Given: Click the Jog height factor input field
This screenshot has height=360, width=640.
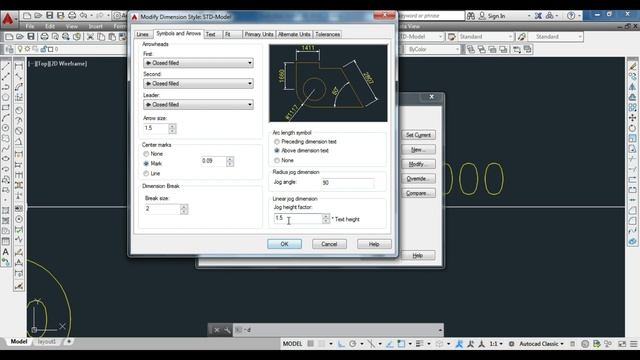Looking at the screenshot, I should tap(298, 218).
